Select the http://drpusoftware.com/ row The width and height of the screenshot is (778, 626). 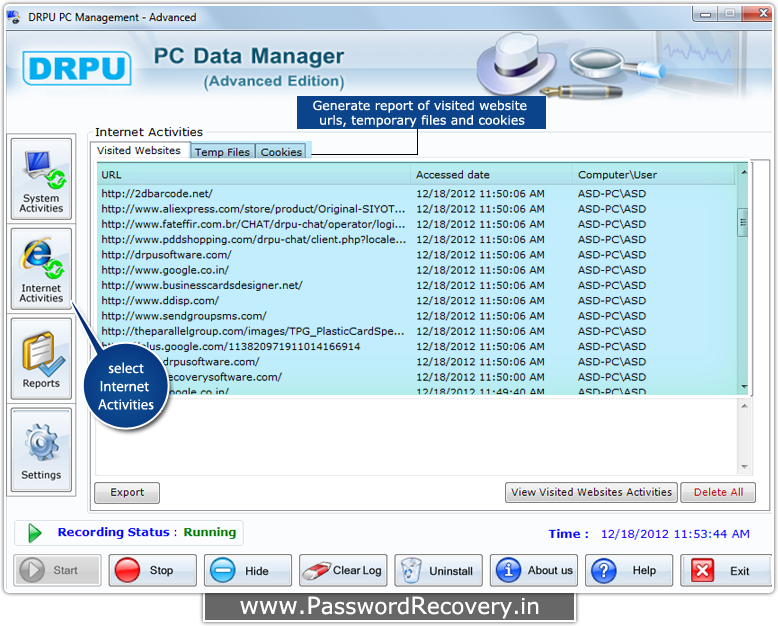[417, 255]
